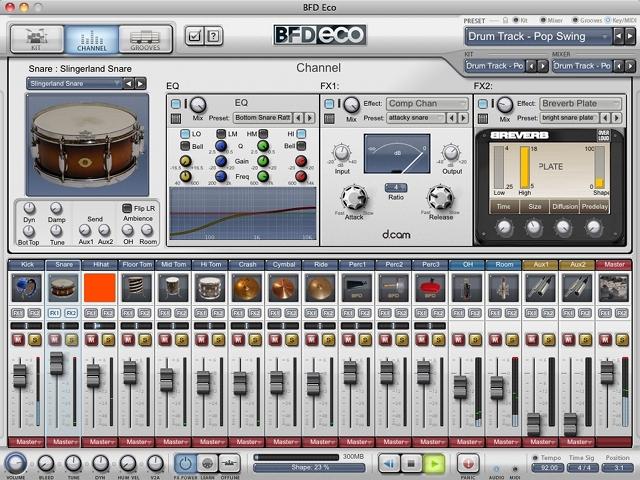Expand the Comp Chan effect dropdown
Image resolution: width=640 pixels, height=480 pixels.
425,104
